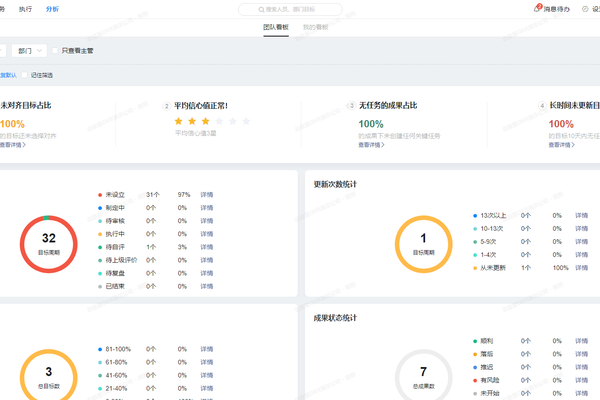Open 查看详情 under 长时间未更新目标
Viewport: 600px width, 400px height.
pyautogui.click(x=561, y=145)
